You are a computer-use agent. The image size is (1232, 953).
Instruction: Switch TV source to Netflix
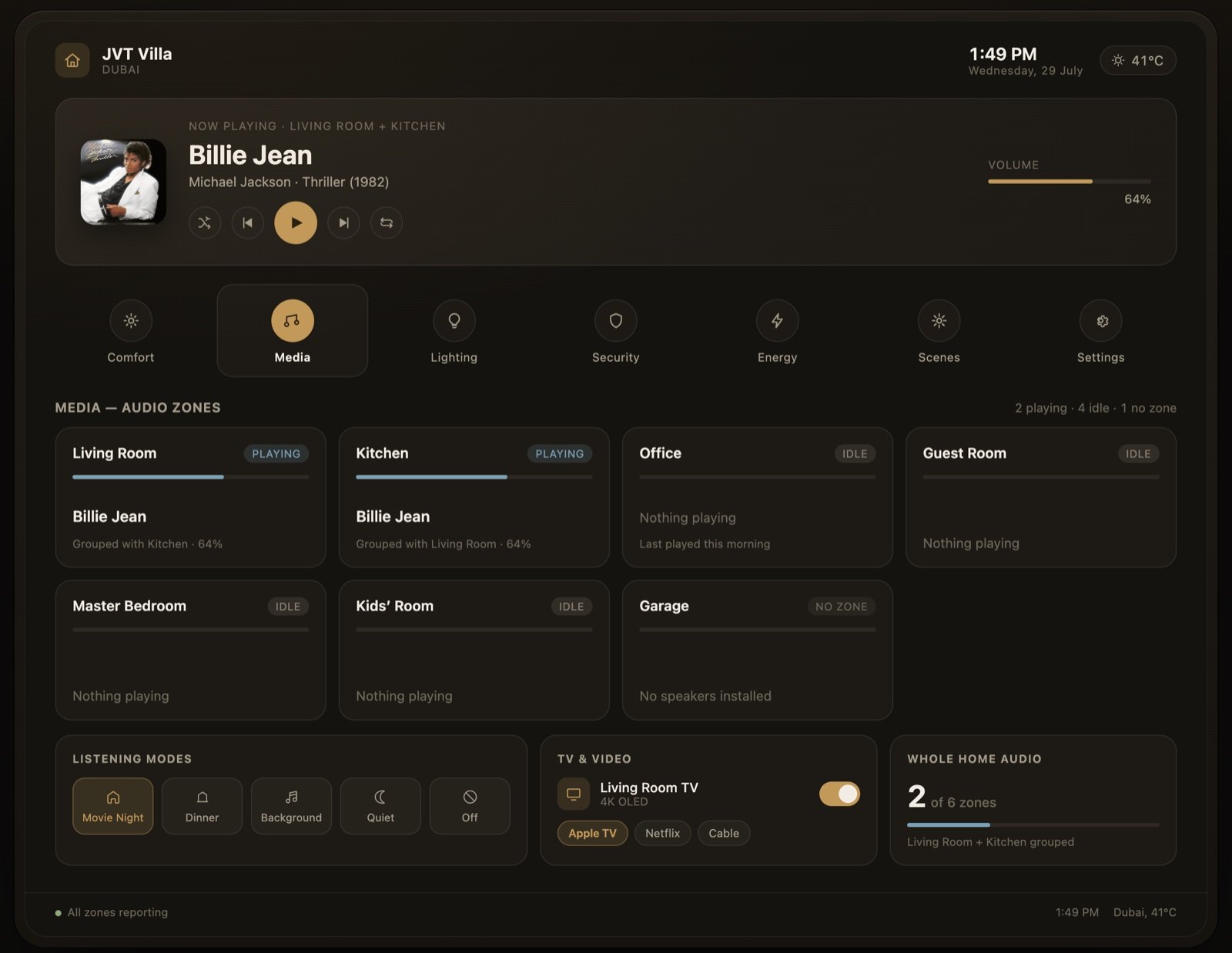pyautogui.click(x=663, y=833)
